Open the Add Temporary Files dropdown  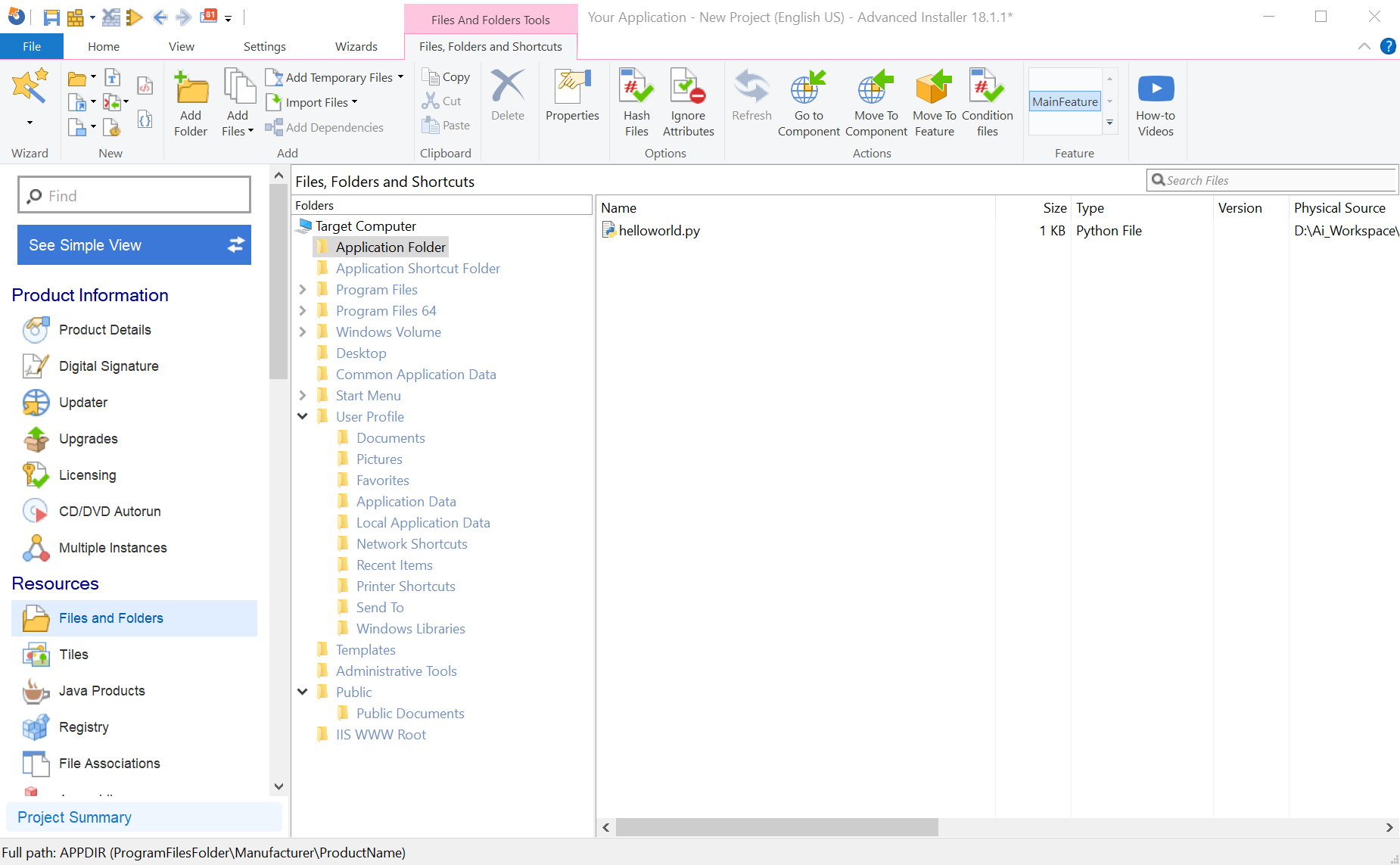click(x=400, y=77)
